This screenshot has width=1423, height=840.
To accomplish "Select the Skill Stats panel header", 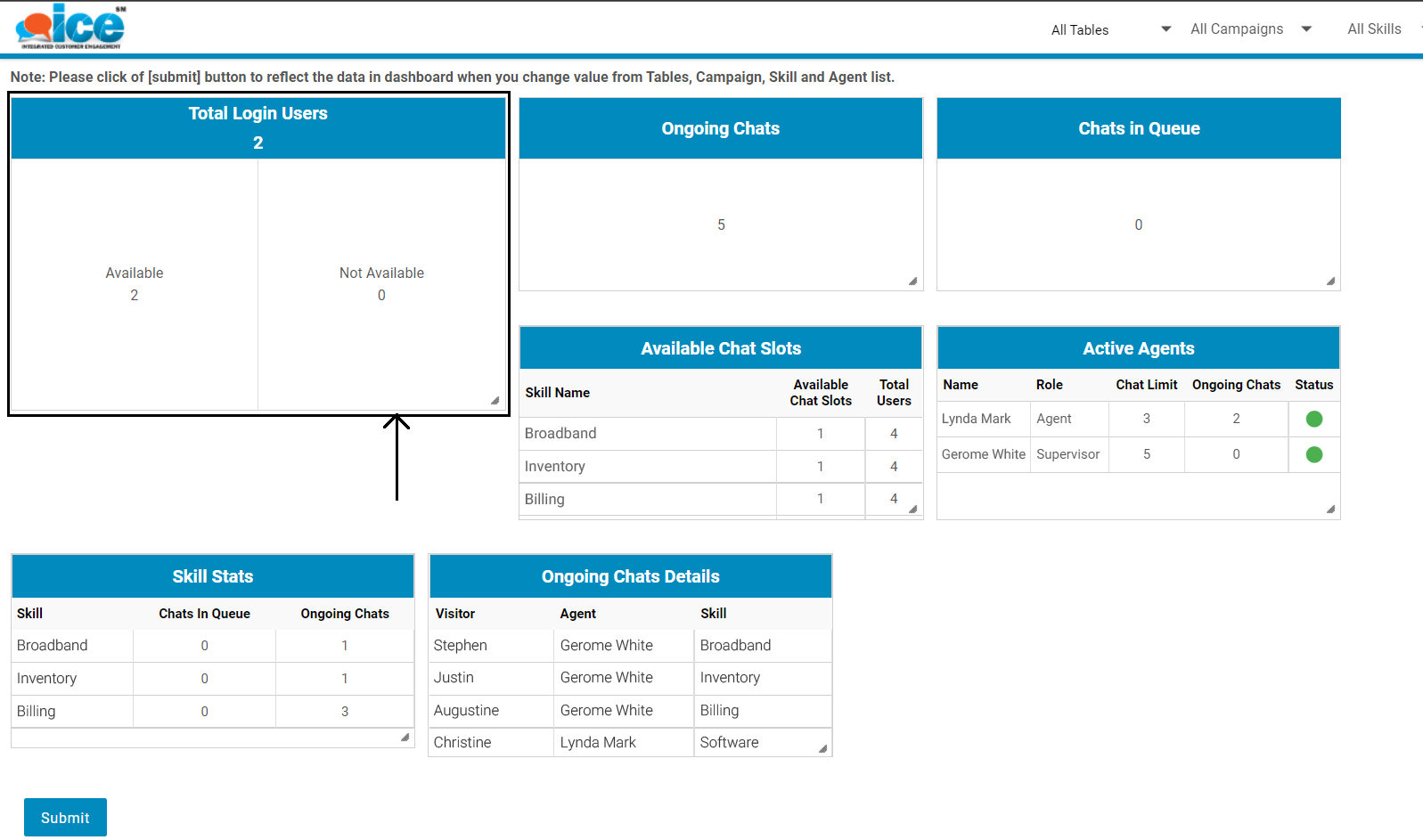I will 212,576.
